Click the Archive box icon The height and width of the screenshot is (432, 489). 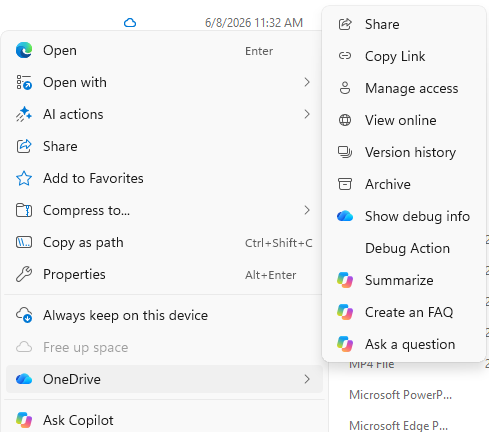(x=345, y=184)
